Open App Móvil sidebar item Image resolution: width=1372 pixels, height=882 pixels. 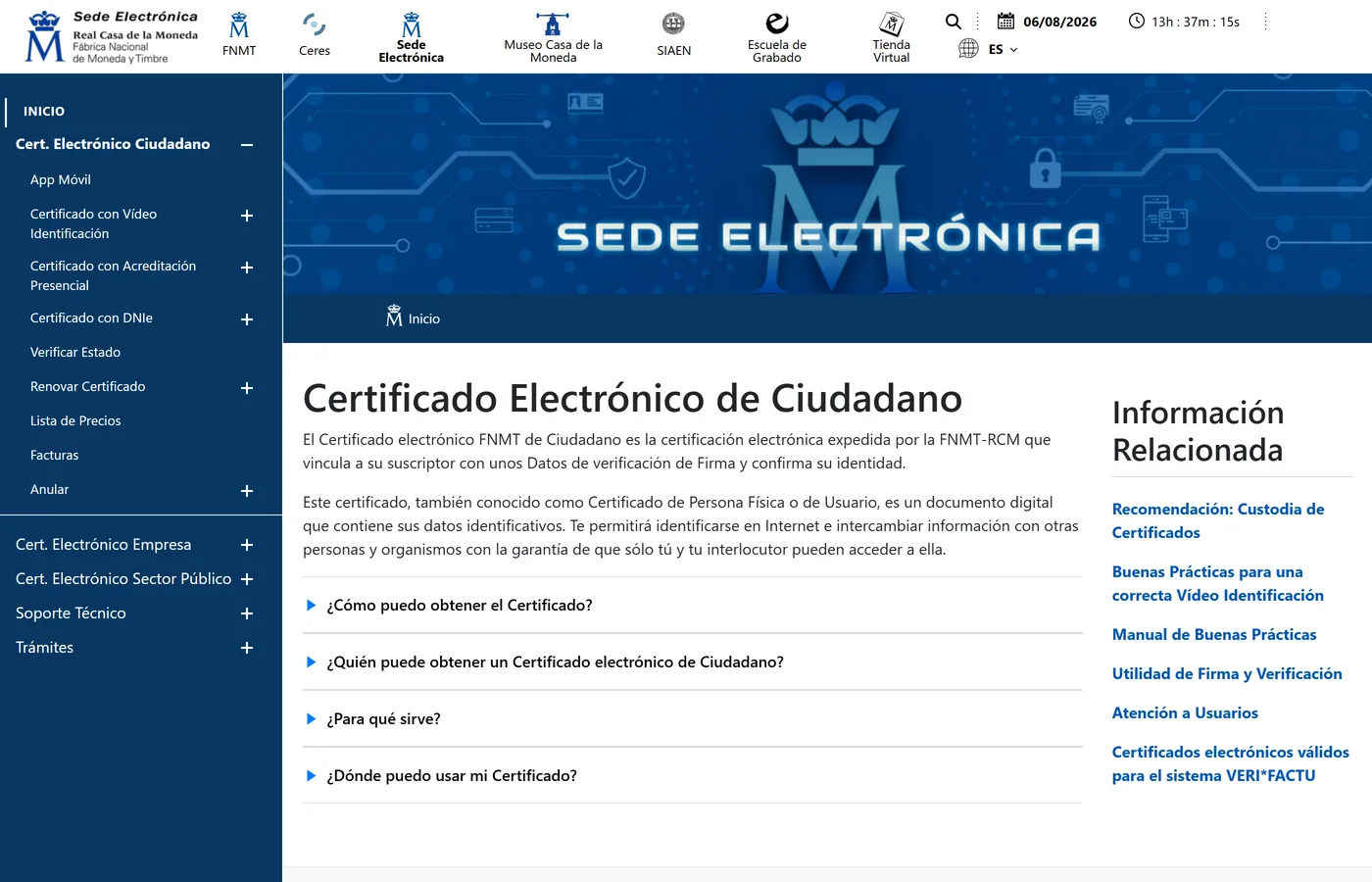click(x=61, y=180)
